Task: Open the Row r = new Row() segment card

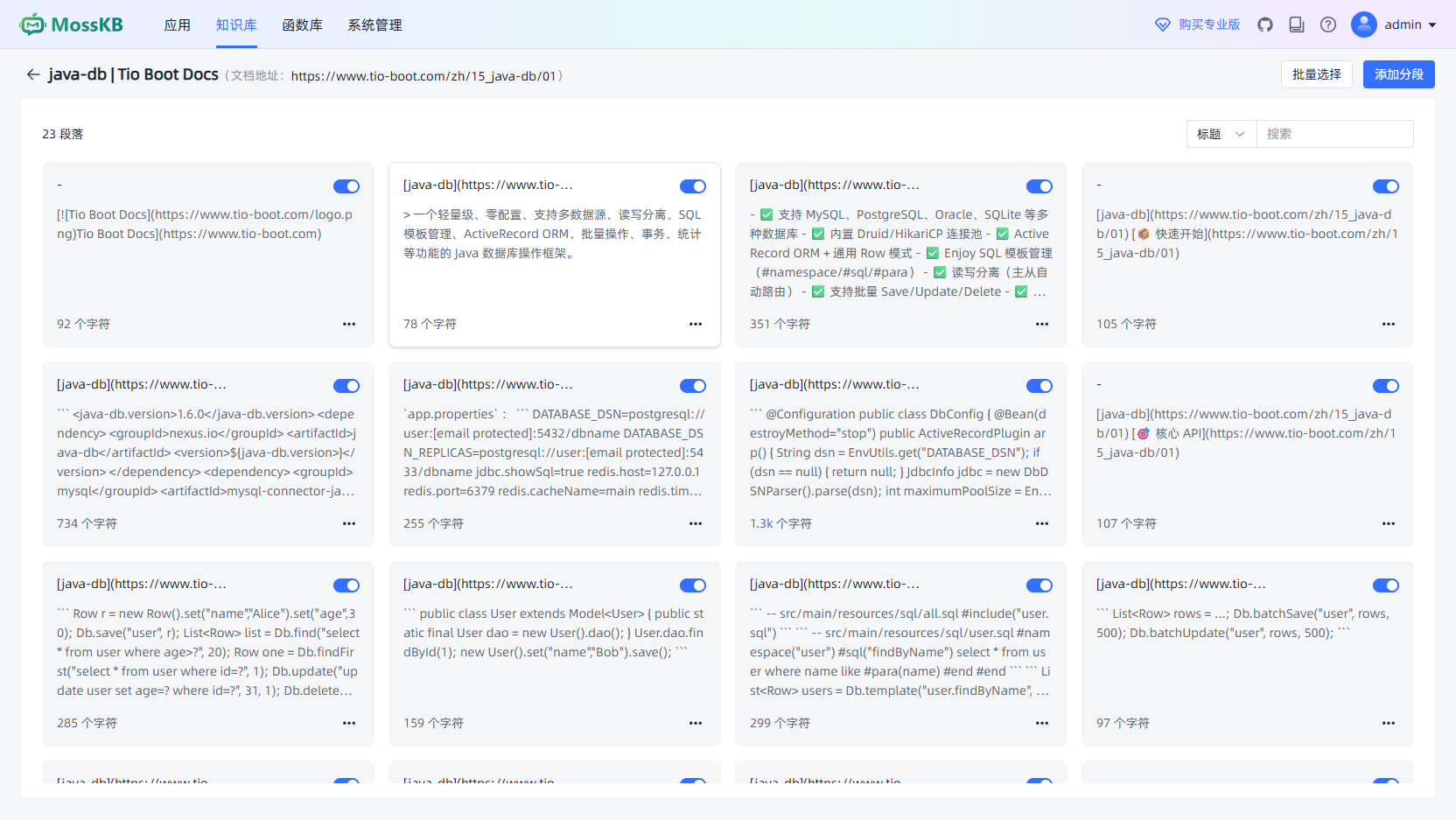Action: pyautogui.click(x=208, y=654)
